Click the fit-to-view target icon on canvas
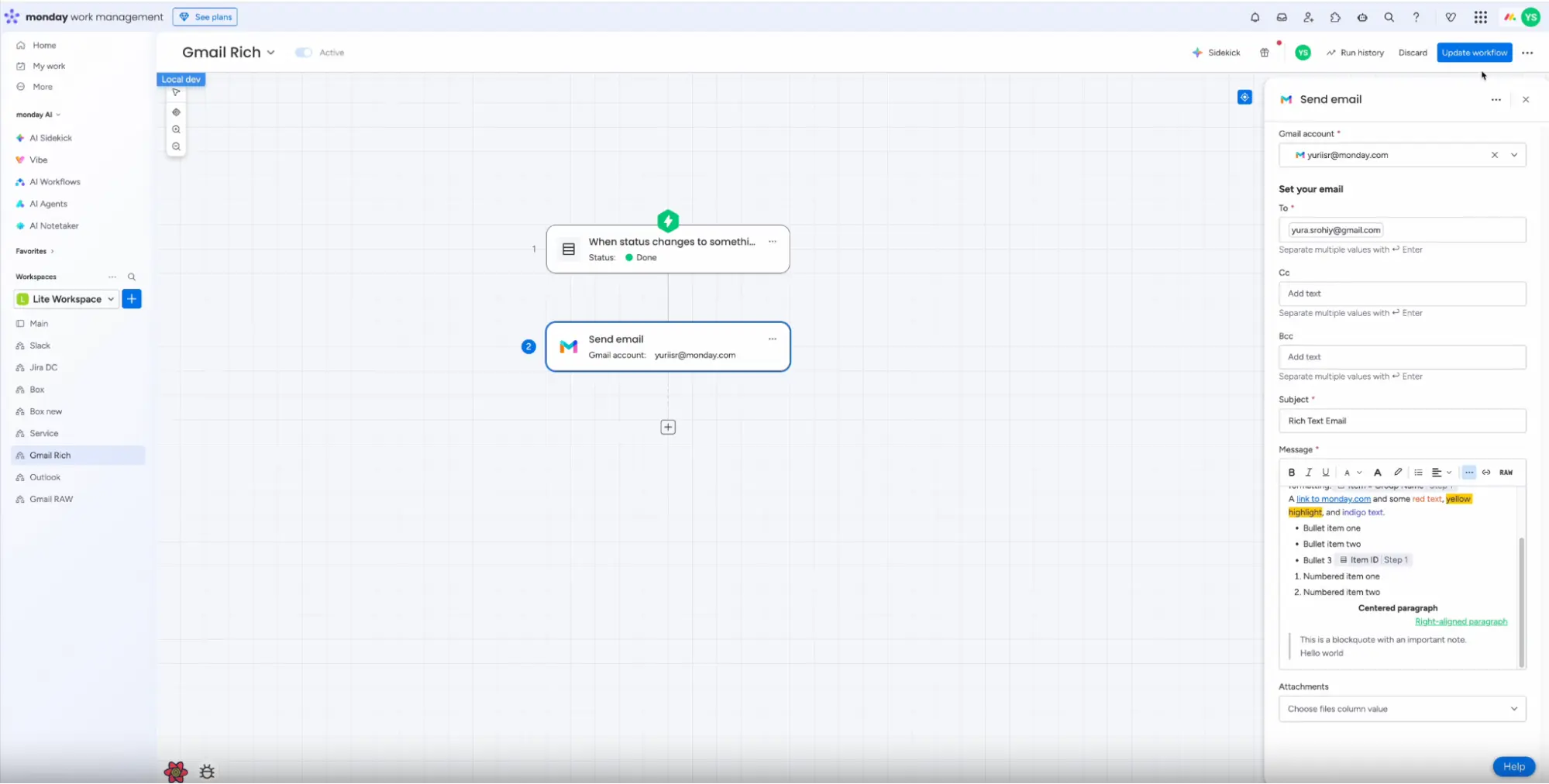1549x784 pixels. coord(176,112)
